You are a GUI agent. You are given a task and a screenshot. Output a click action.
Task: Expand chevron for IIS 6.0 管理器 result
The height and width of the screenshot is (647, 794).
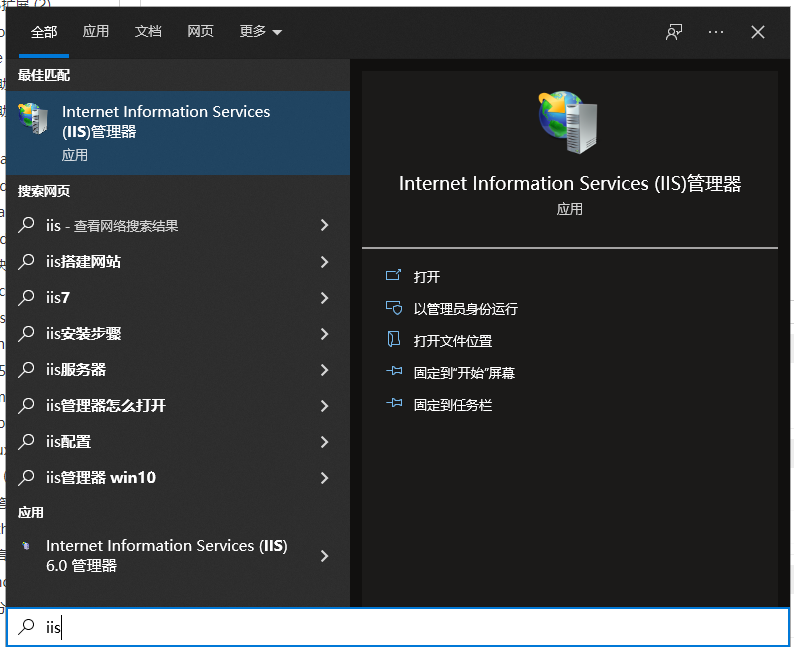[325, 556]
